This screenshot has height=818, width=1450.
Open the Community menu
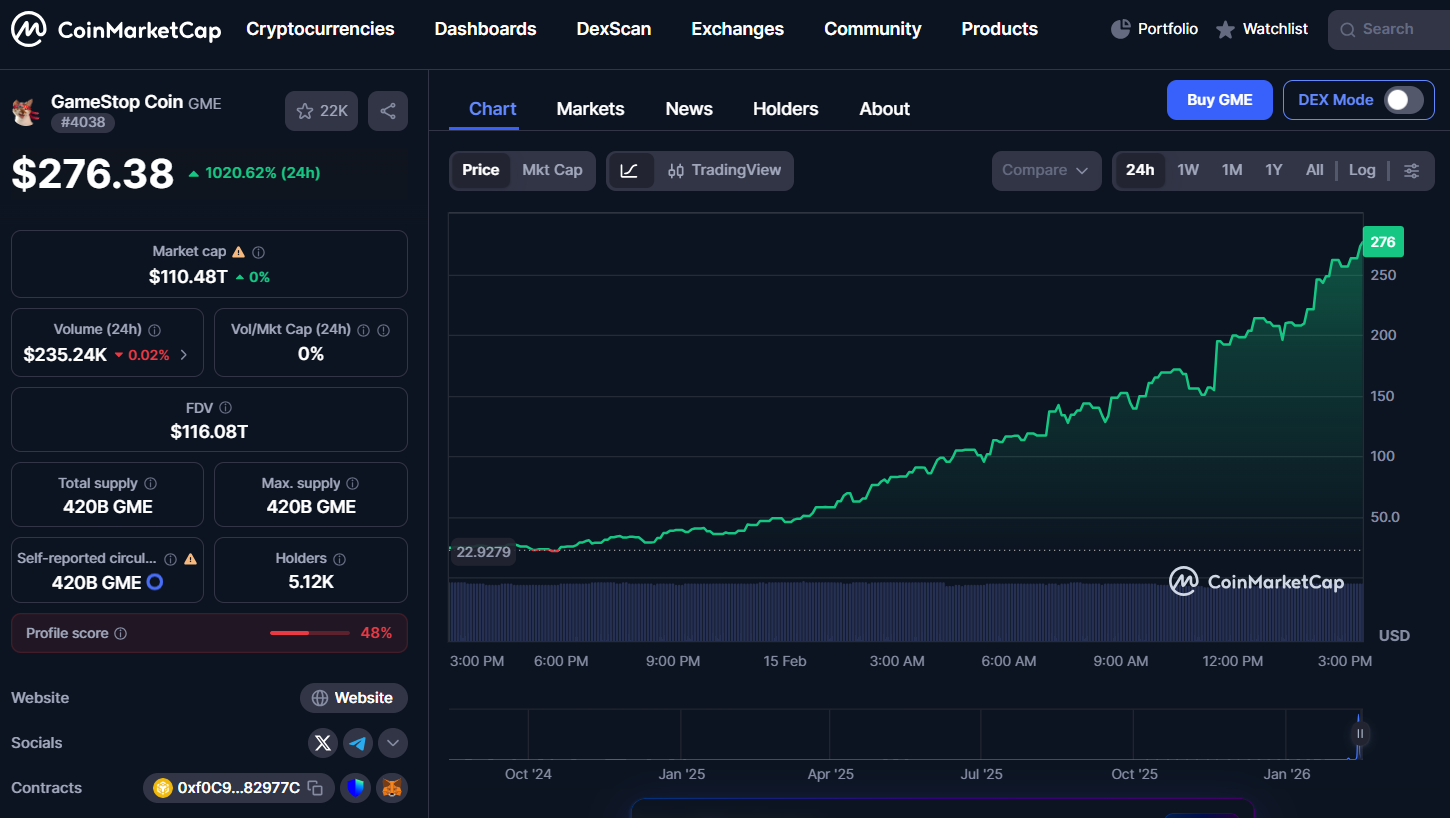(873, 30)
